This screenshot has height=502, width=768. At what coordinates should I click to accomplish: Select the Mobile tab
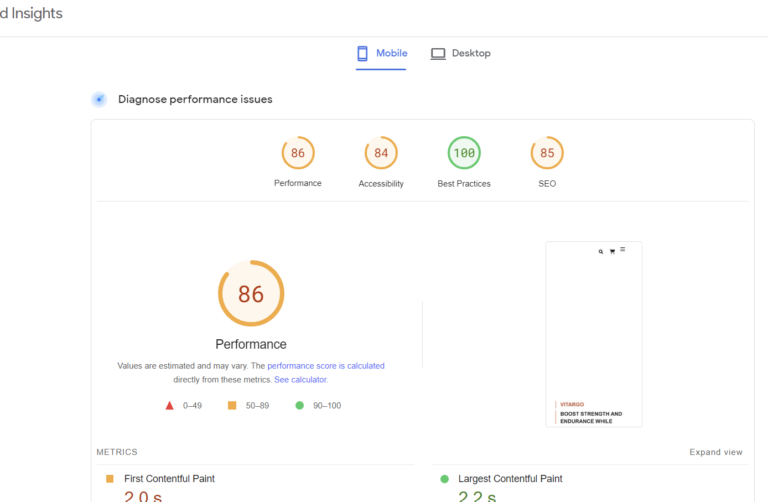382,53
